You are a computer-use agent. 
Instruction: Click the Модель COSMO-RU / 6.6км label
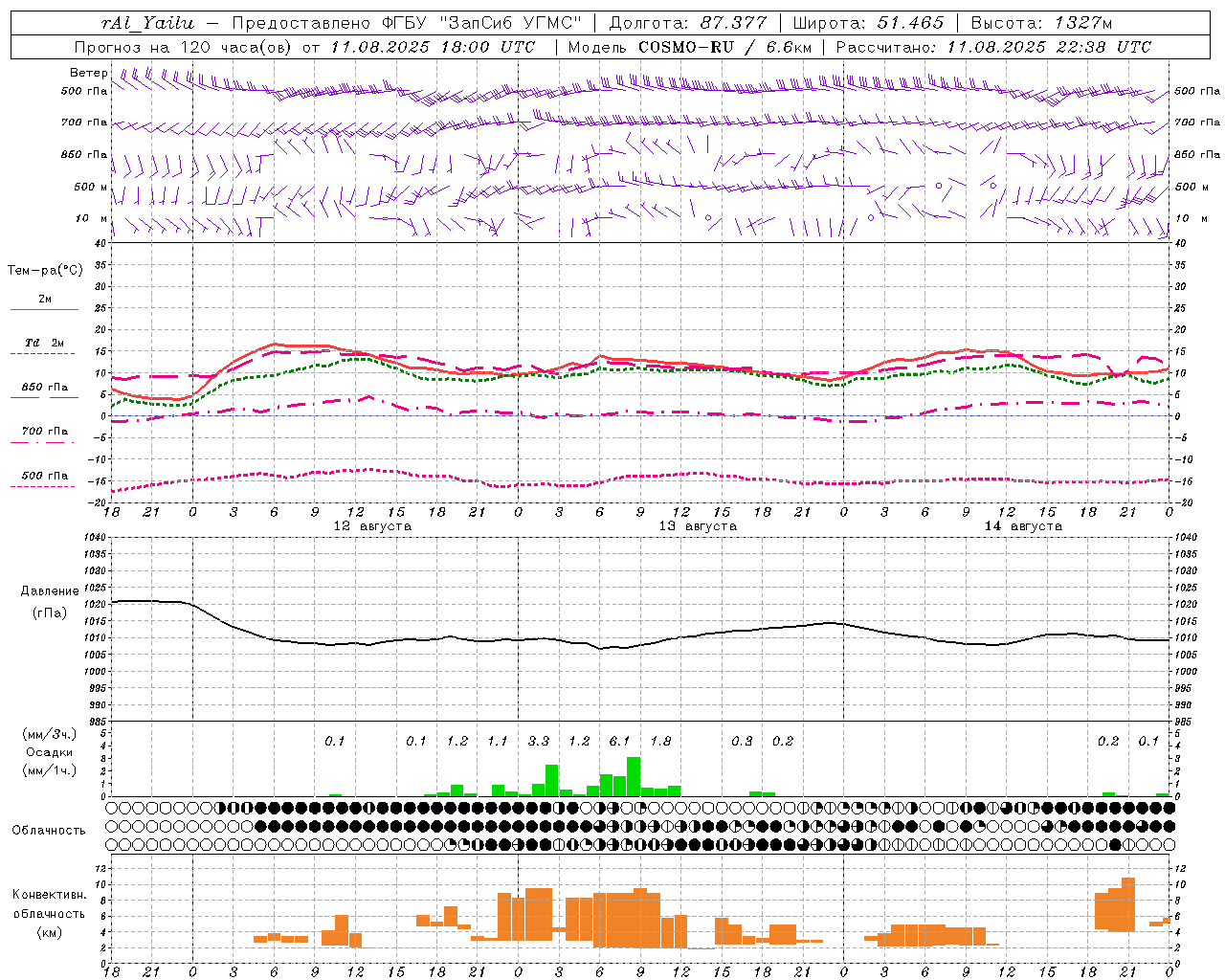[689, 47]
